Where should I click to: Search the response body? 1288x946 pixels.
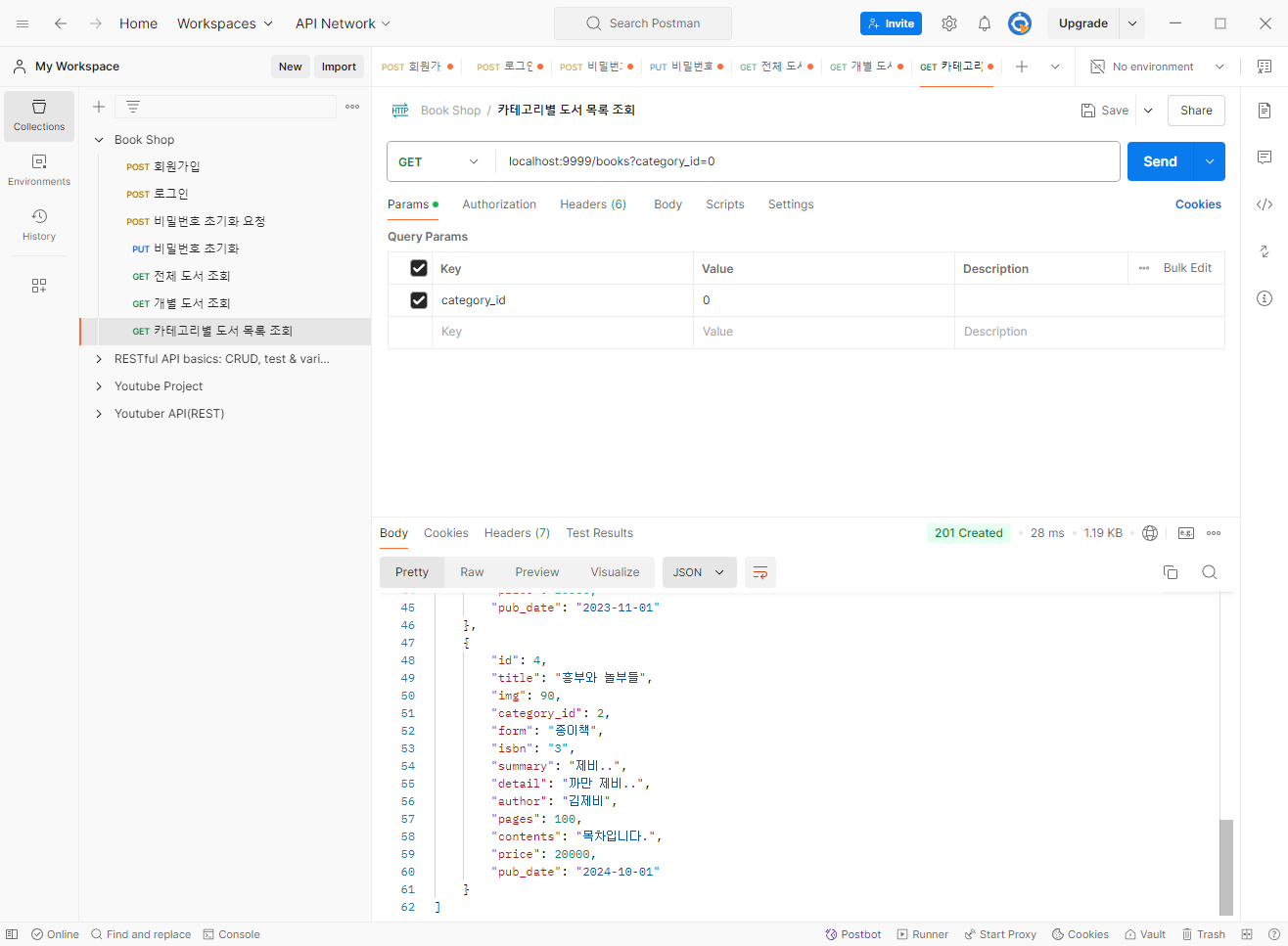point(1210,572)
